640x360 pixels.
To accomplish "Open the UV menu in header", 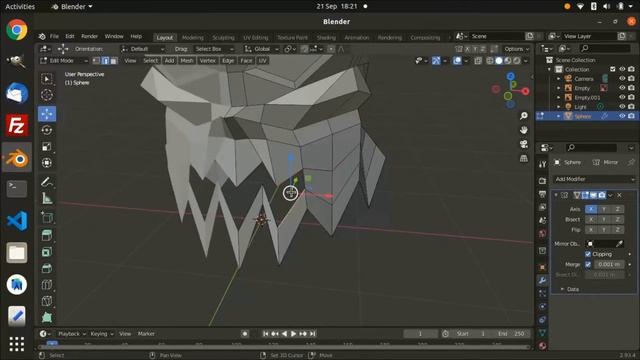I will (x=262, y=61).
